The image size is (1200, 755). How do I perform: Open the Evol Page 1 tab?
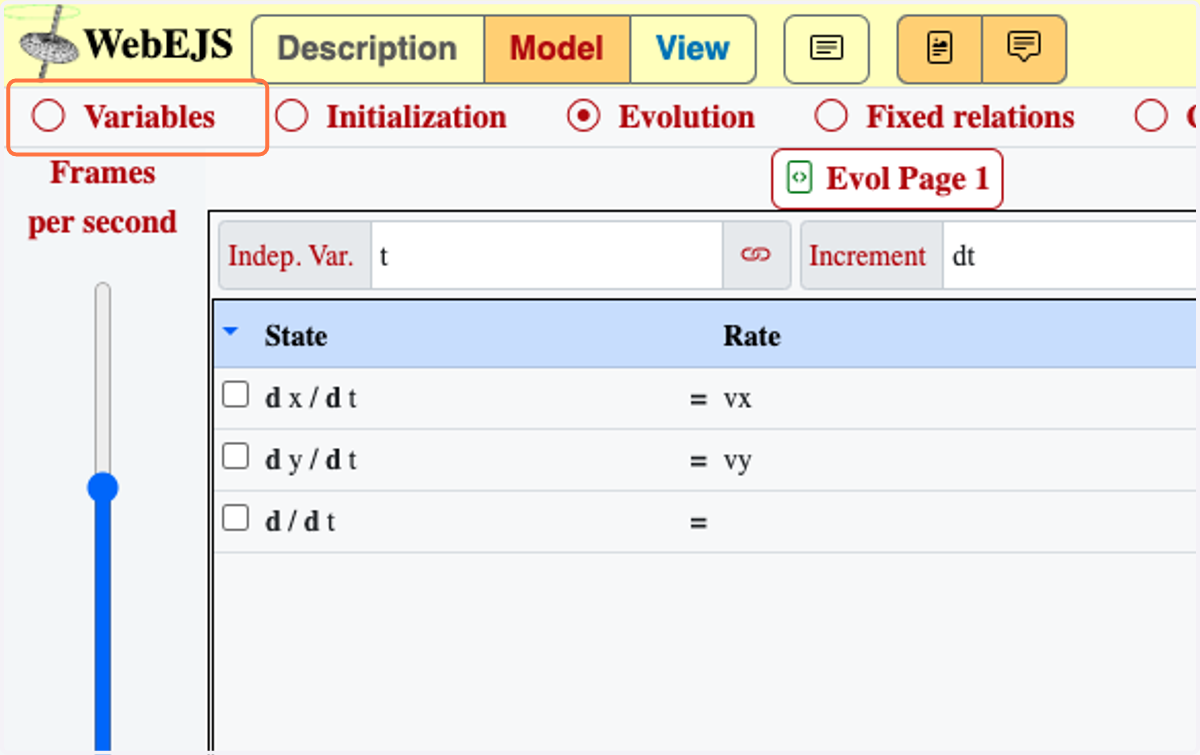[886, 179]
